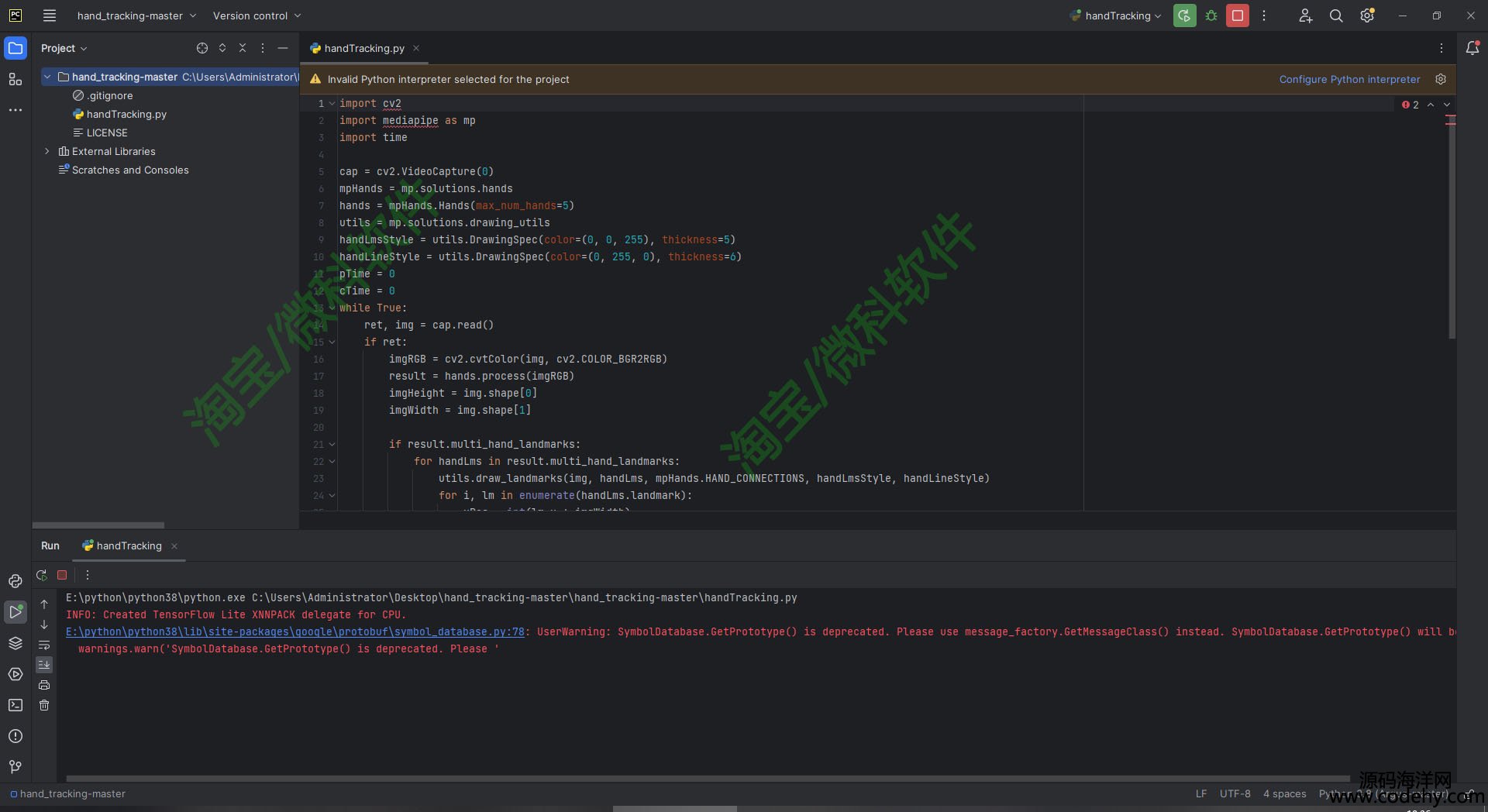1488x812 pixels.
Task: Stop the running handTracking process
Action: pyautogui.click(x=1238, y=15)
